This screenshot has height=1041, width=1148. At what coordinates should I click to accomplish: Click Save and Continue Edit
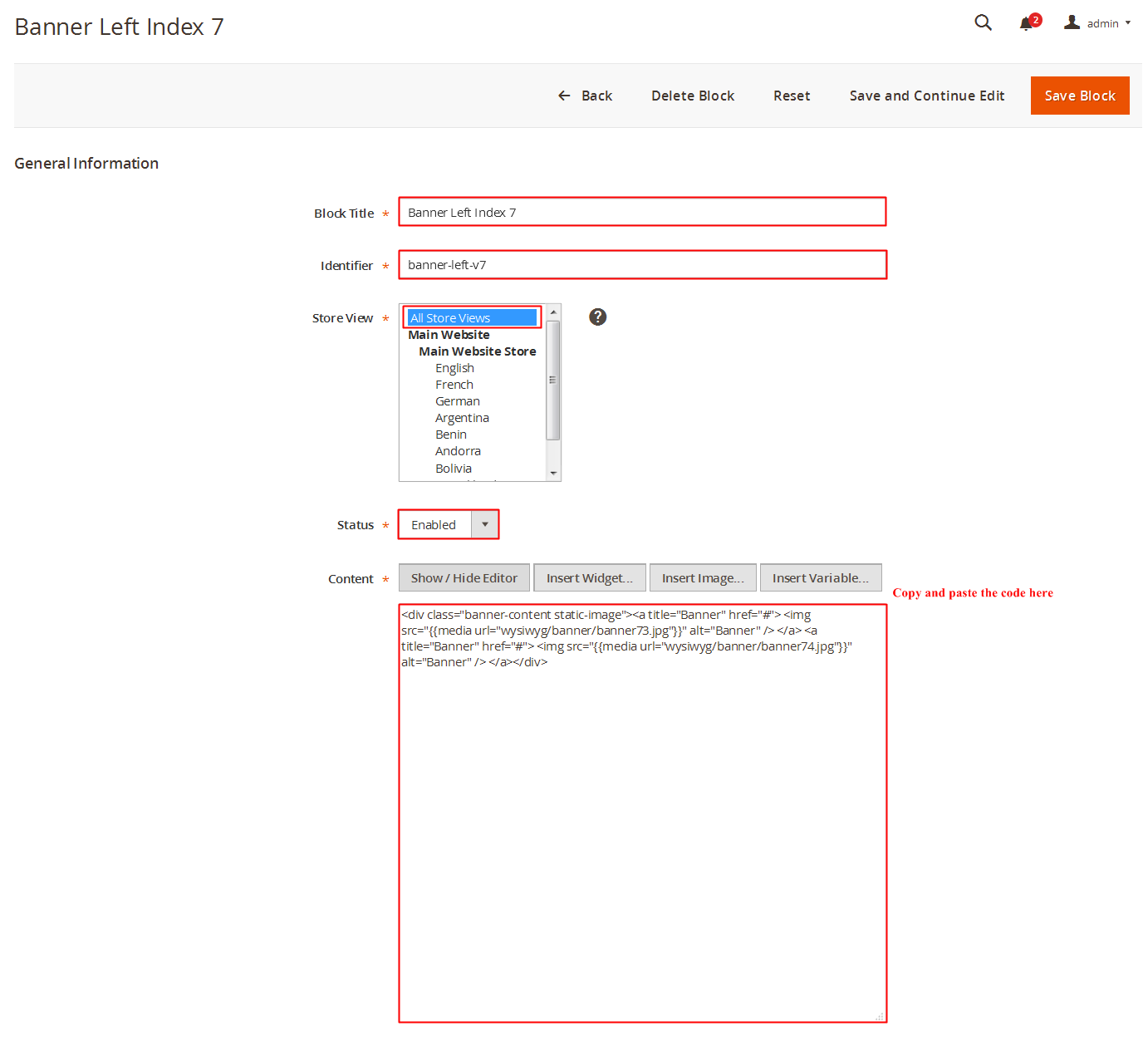(x=926, y=96)
